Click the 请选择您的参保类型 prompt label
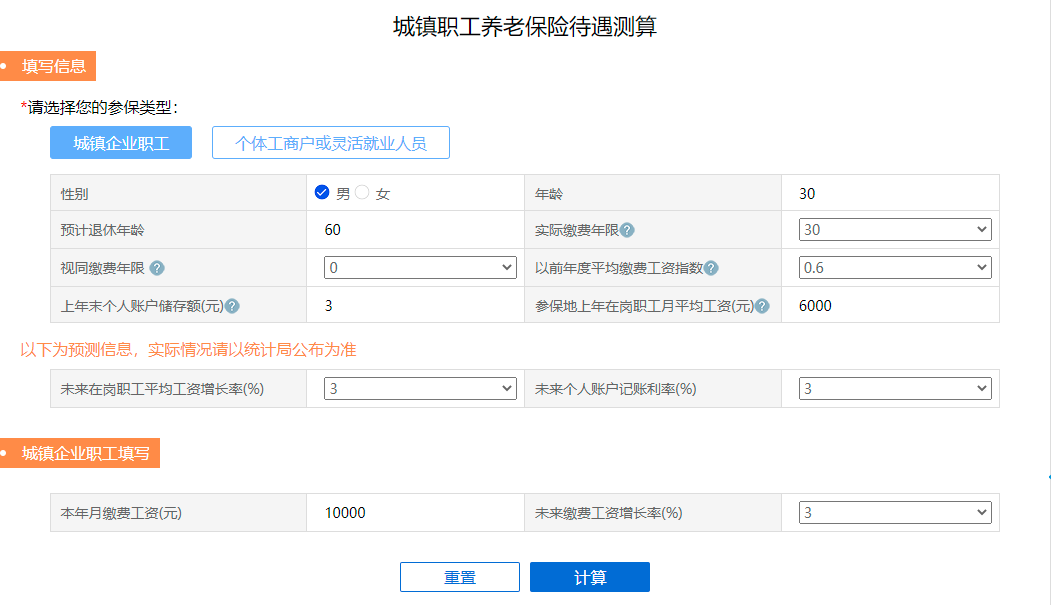 99,107
